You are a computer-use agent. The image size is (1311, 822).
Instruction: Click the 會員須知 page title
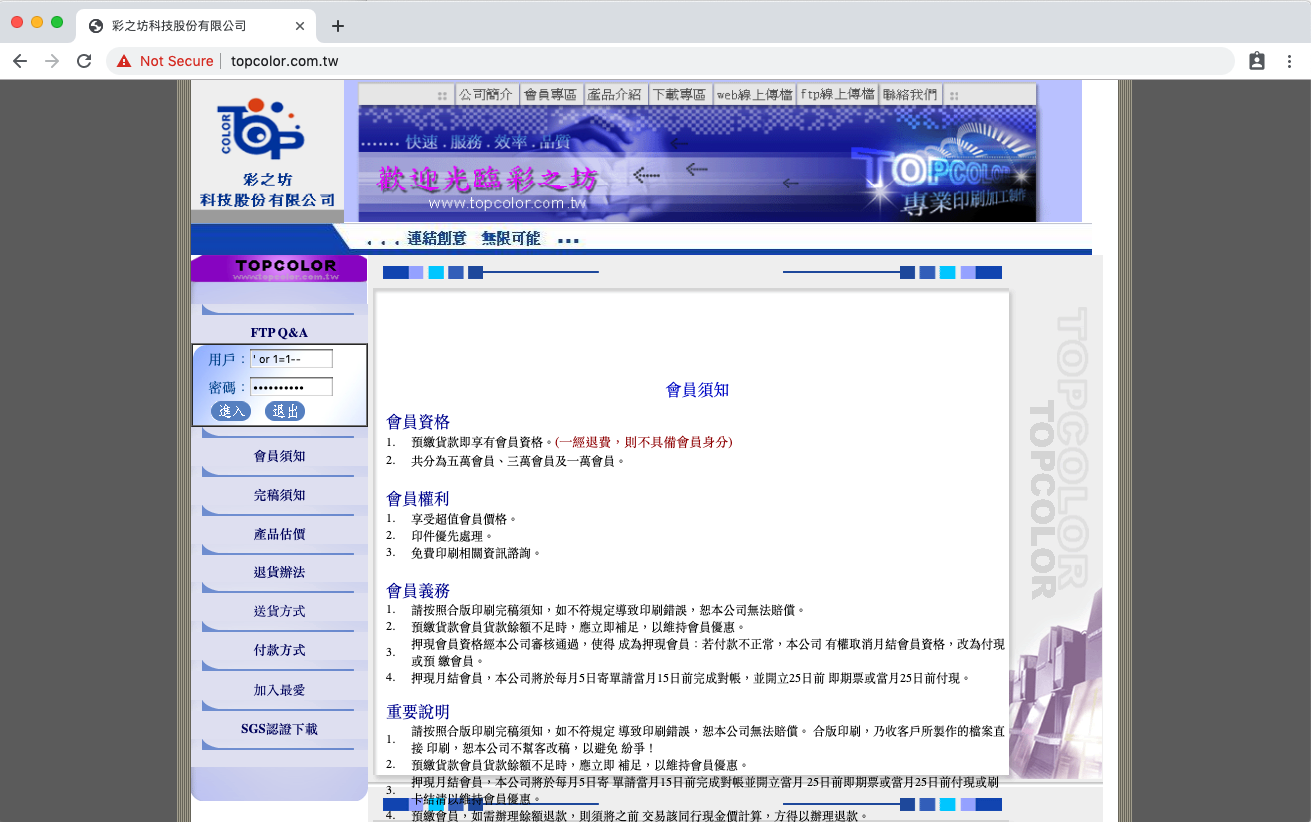[697, 390]
